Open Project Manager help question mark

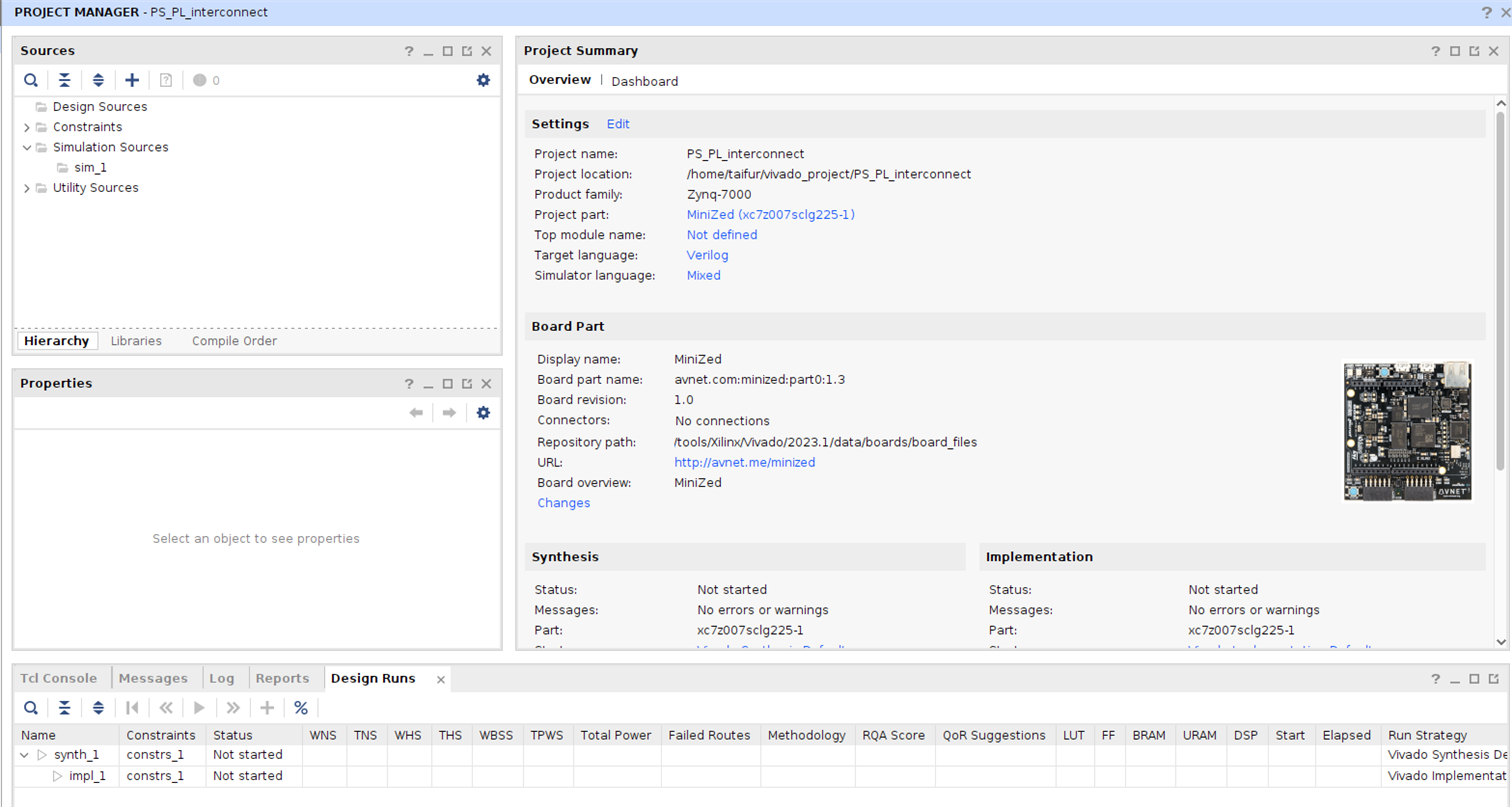pyautogui.click(x=1486, y=12)
